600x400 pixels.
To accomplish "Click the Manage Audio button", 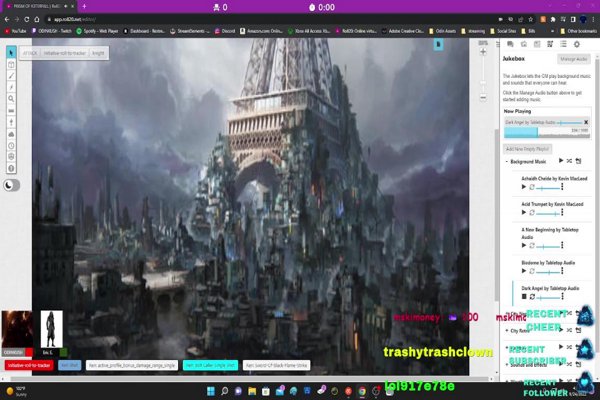I will click(x=574, y=59).
